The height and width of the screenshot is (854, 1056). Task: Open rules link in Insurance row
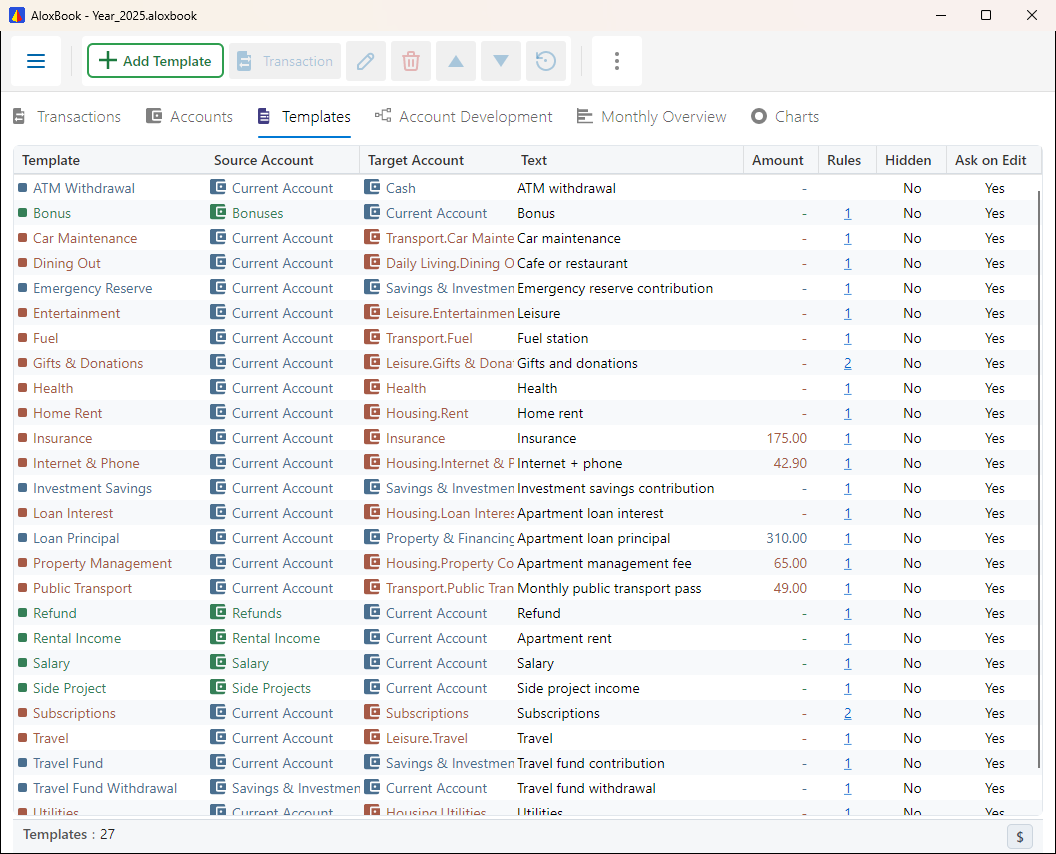click(848, 438)
